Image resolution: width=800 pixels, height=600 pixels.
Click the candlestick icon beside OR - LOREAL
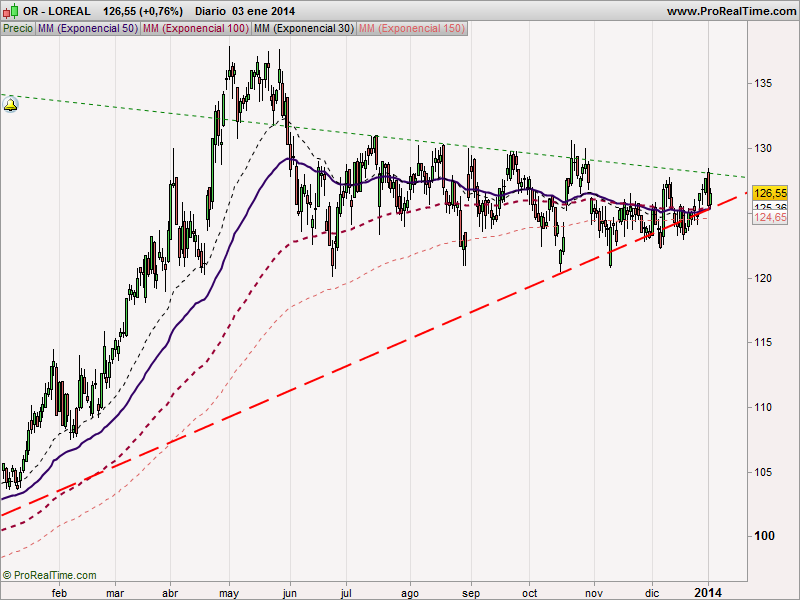coord(11,11)
